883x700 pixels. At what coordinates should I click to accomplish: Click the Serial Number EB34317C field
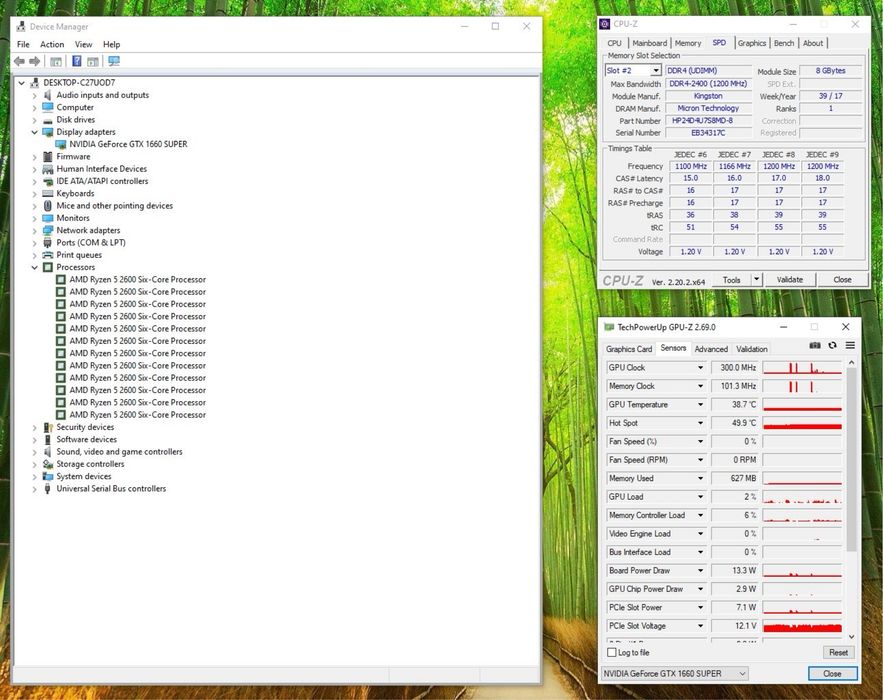click(x=708, y=133)
